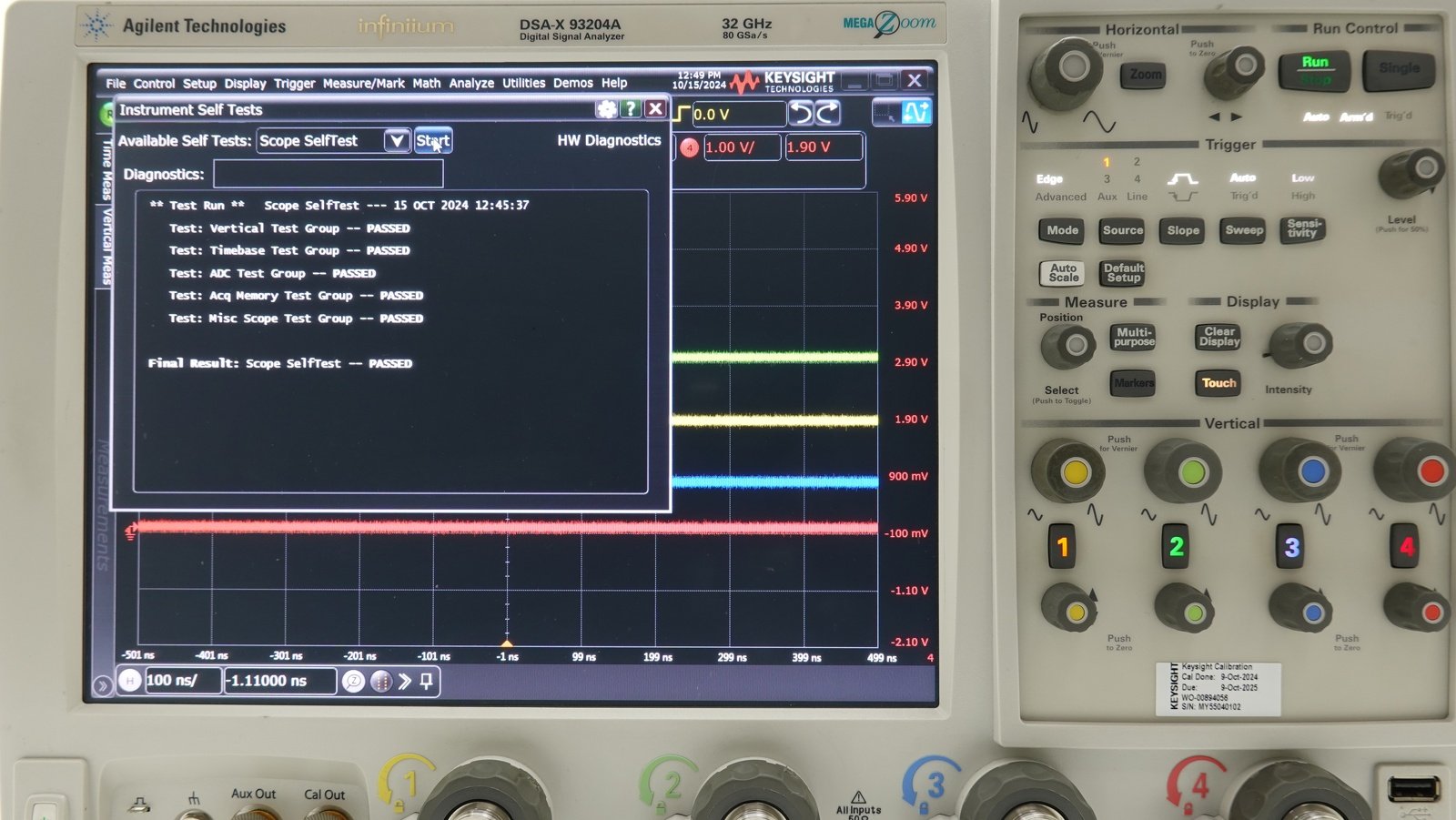Image resolution: width=1456 pixels, height=820 pixels.
Task: Open the Utilities menu
Action: (x=524, y=83)
